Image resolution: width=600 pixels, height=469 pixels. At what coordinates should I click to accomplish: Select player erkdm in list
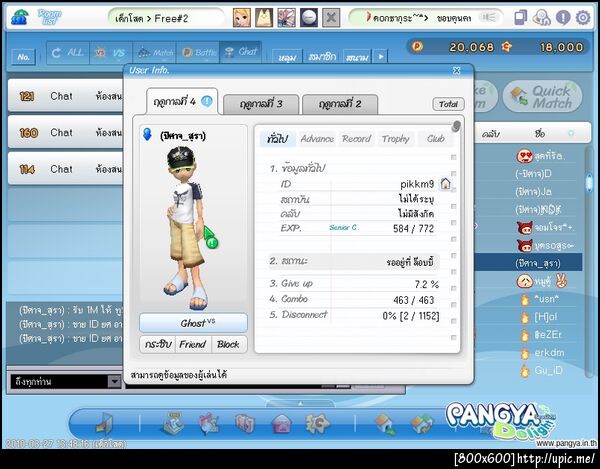[549, 352]
